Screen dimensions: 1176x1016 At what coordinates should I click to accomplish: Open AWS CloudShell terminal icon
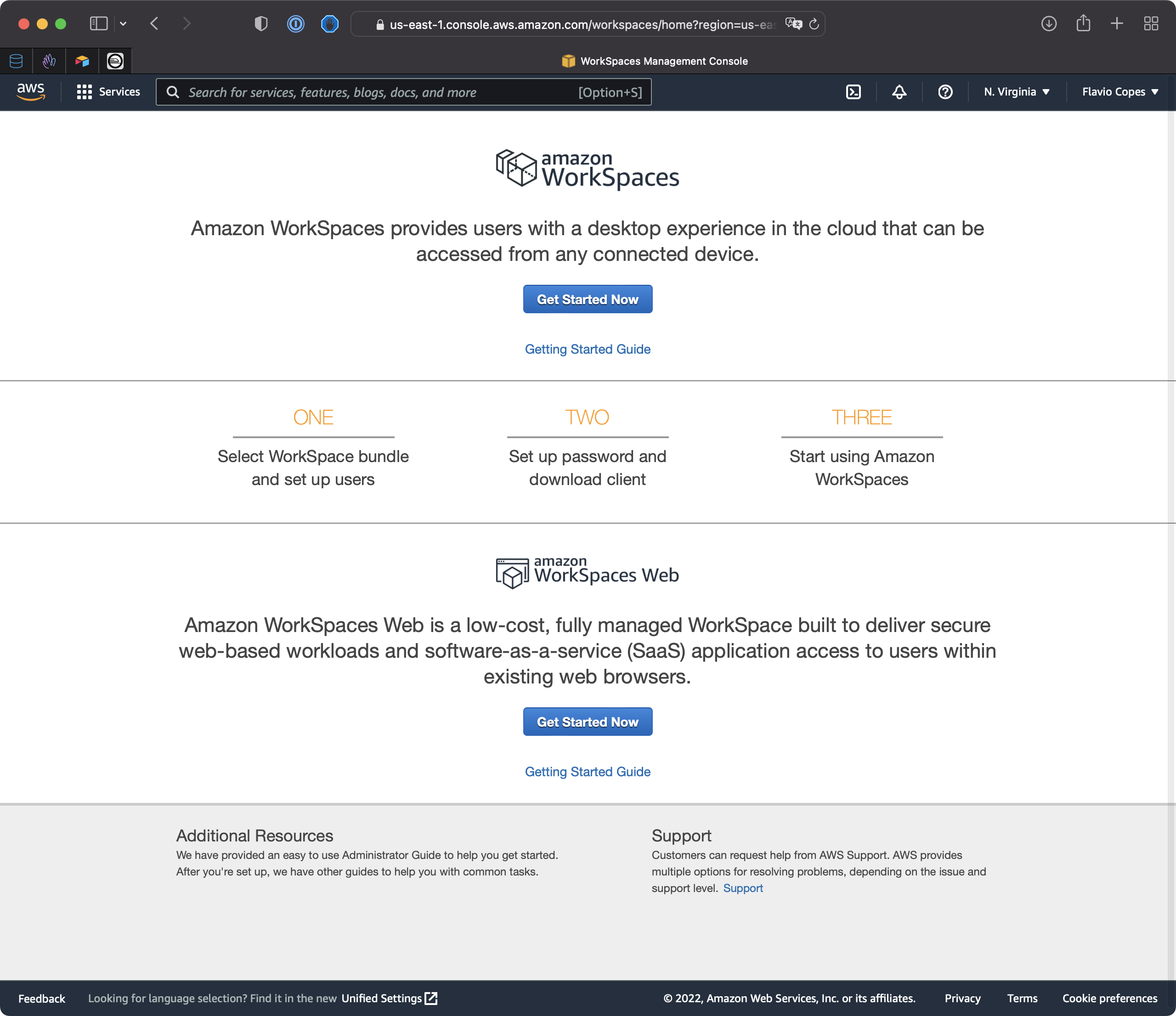tap(853, 92)
